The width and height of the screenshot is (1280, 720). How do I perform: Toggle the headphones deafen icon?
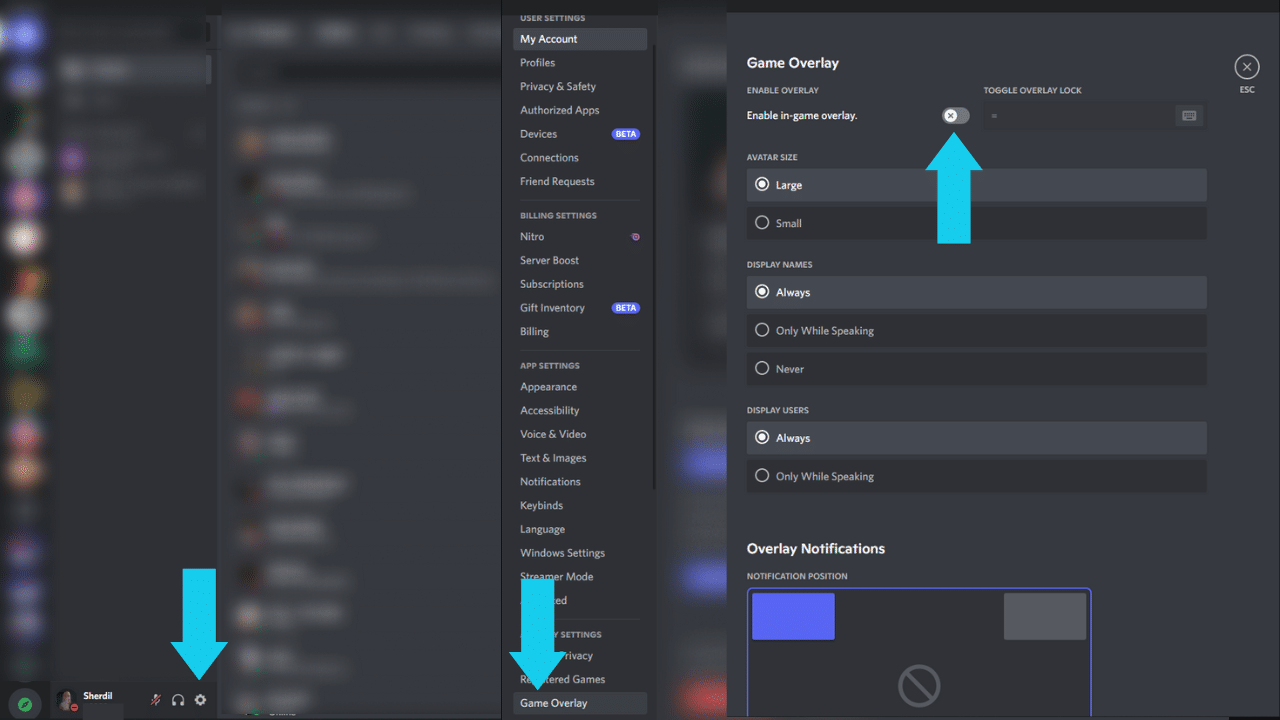tap(178, 700)
